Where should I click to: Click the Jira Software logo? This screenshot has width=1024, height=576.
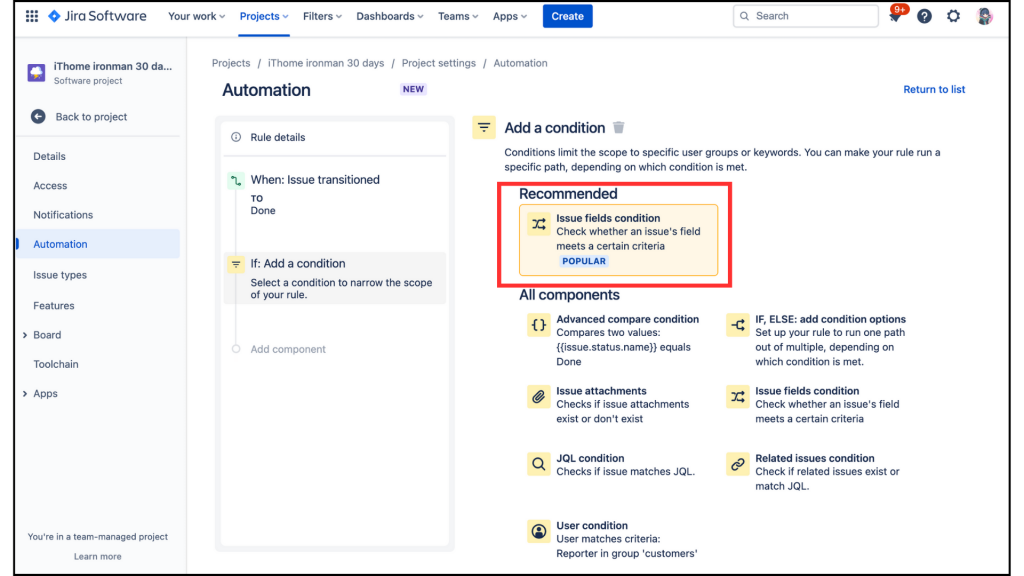tap(97, 16)
